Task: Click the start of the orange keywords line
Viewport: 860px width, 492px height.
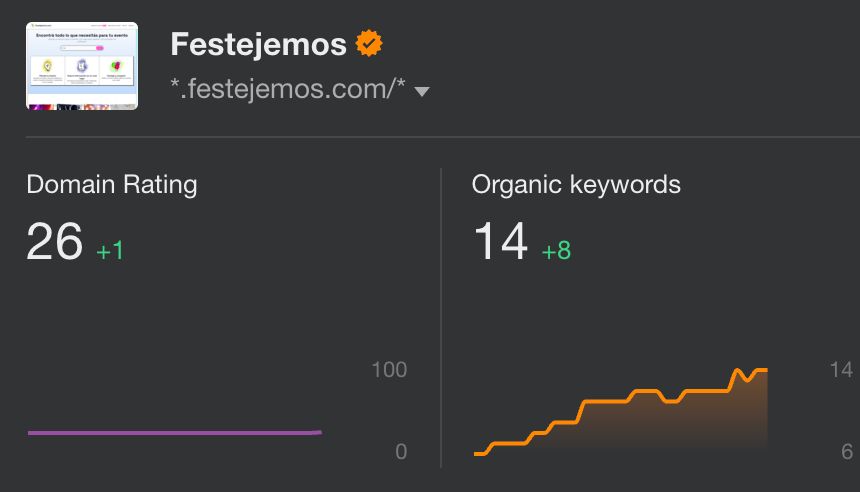Action: pos(476,454)
